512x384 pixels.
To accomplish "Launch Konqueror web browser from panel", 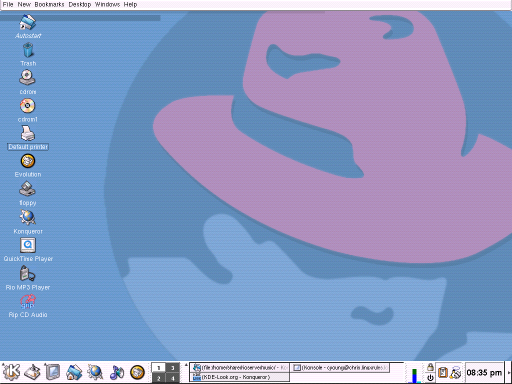I will pyautogui.click(x=95, y=372).
